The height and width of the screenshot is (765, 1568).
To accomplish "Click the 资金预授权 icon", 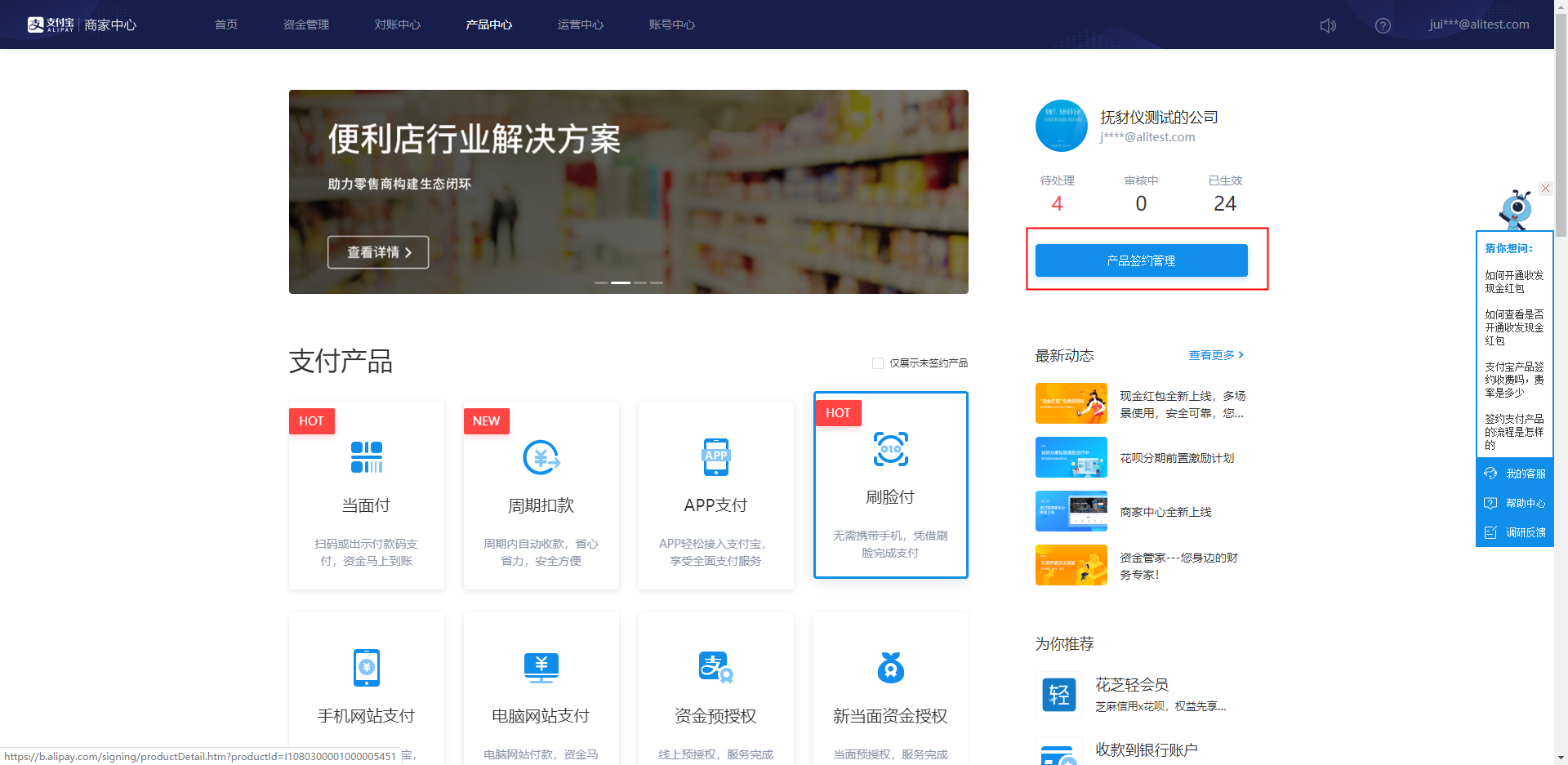I will click(x=716, y=667).
